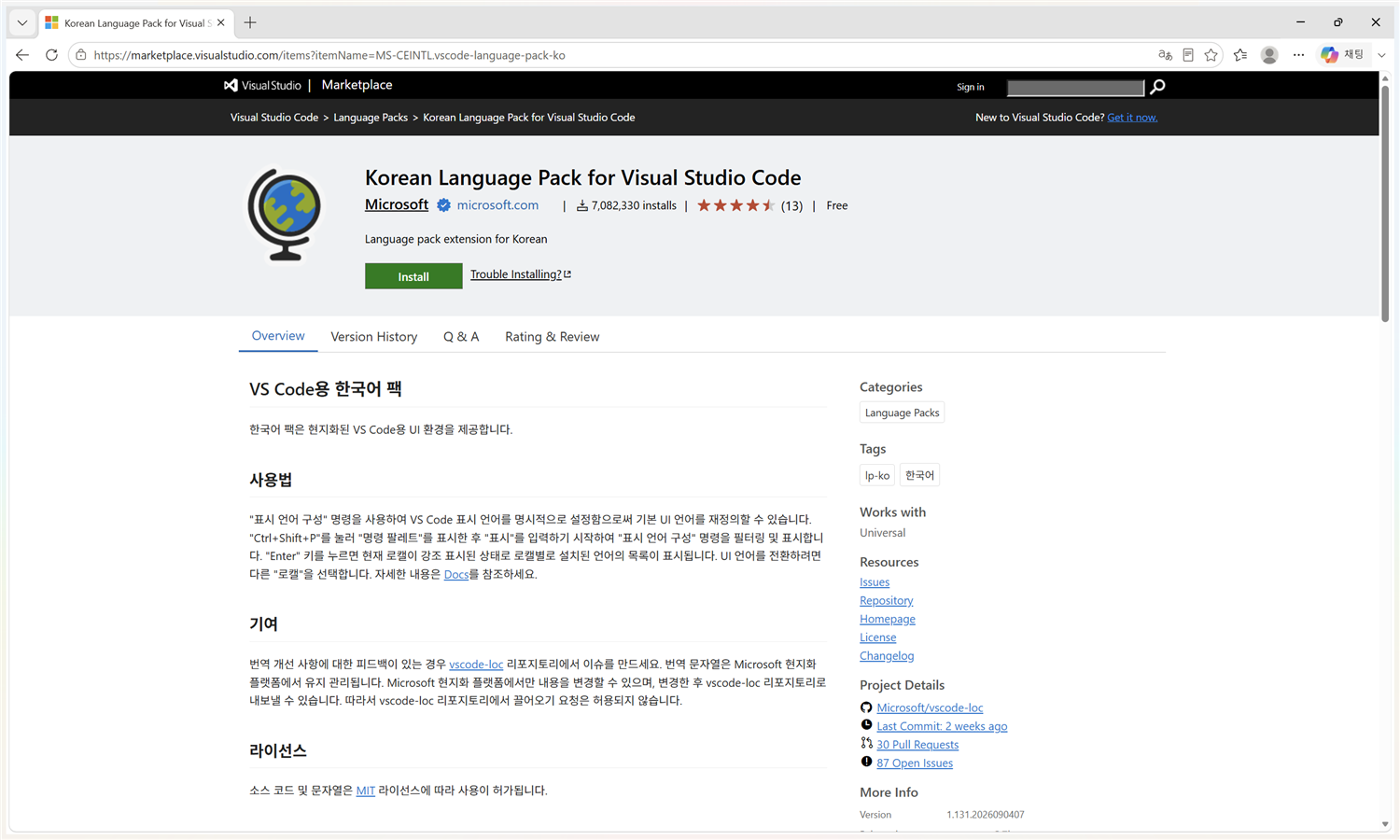Expand the chevron next to 채팅
The image size is (1400, 840).
(1382, 55)
